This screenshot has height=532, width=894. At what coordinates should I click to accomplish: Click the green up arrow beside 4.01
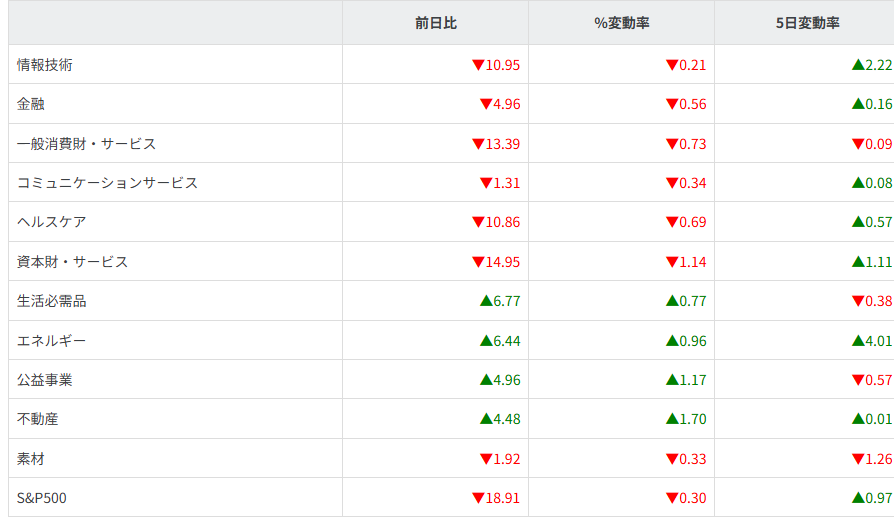click(858, 341)
